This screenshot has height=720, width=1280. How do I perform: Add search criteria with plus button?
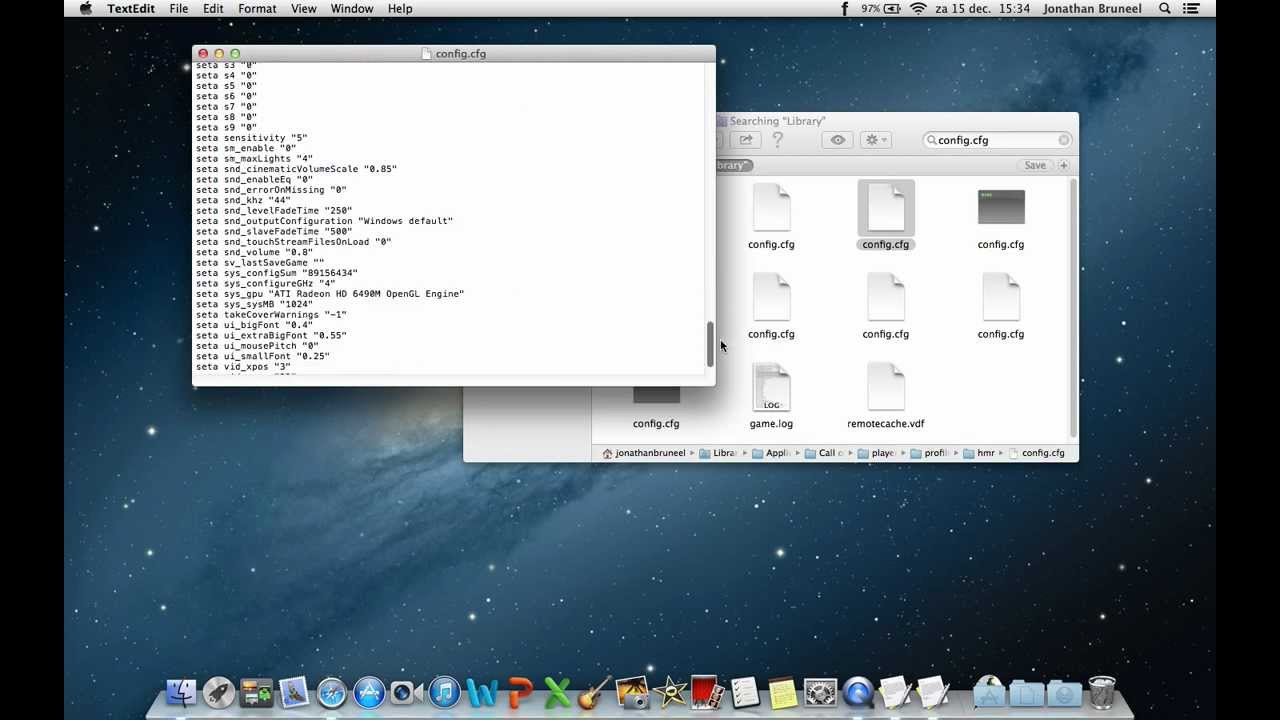[1064, 165]
